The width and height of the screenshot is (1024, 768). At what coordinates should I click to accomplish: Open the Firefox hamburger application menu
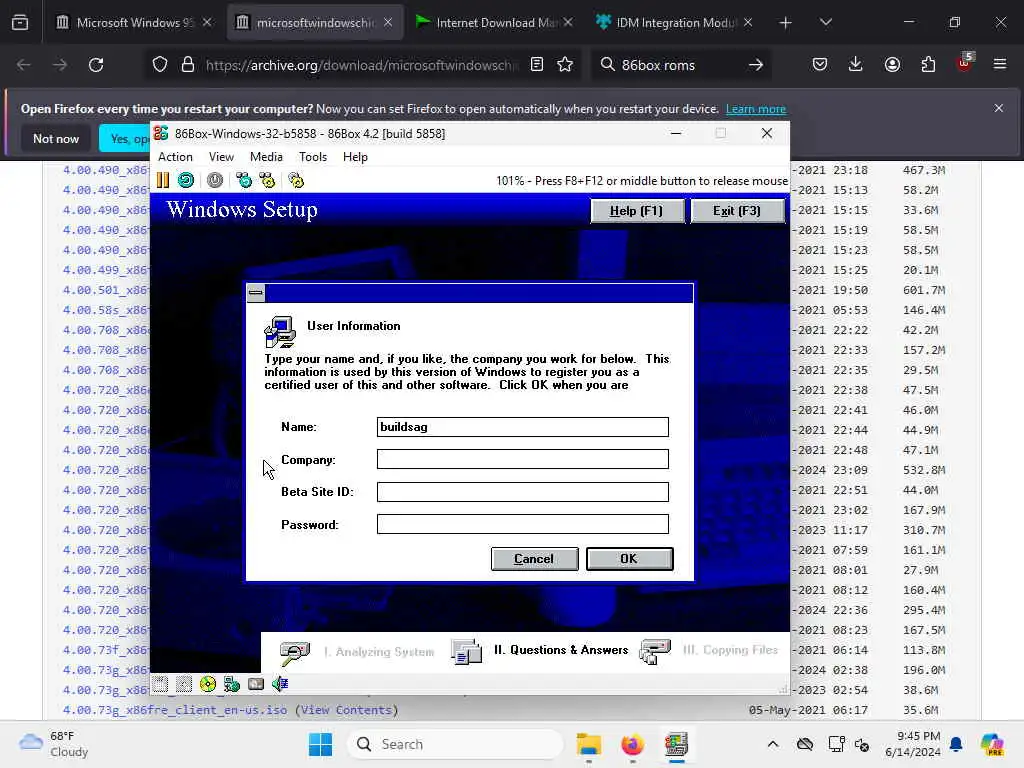pyautogui.click(x=1000, y=65)
